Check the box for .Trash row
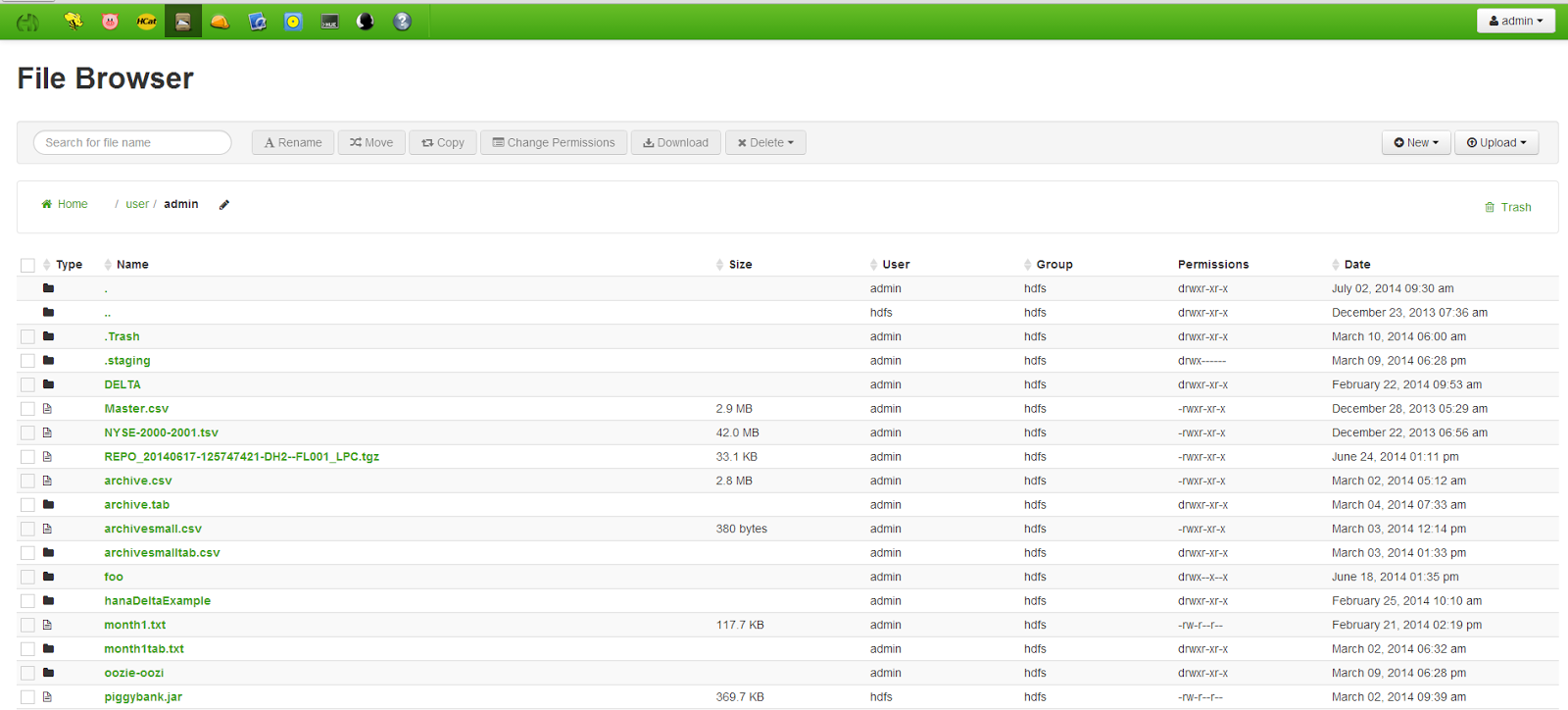 coord(27,336)
